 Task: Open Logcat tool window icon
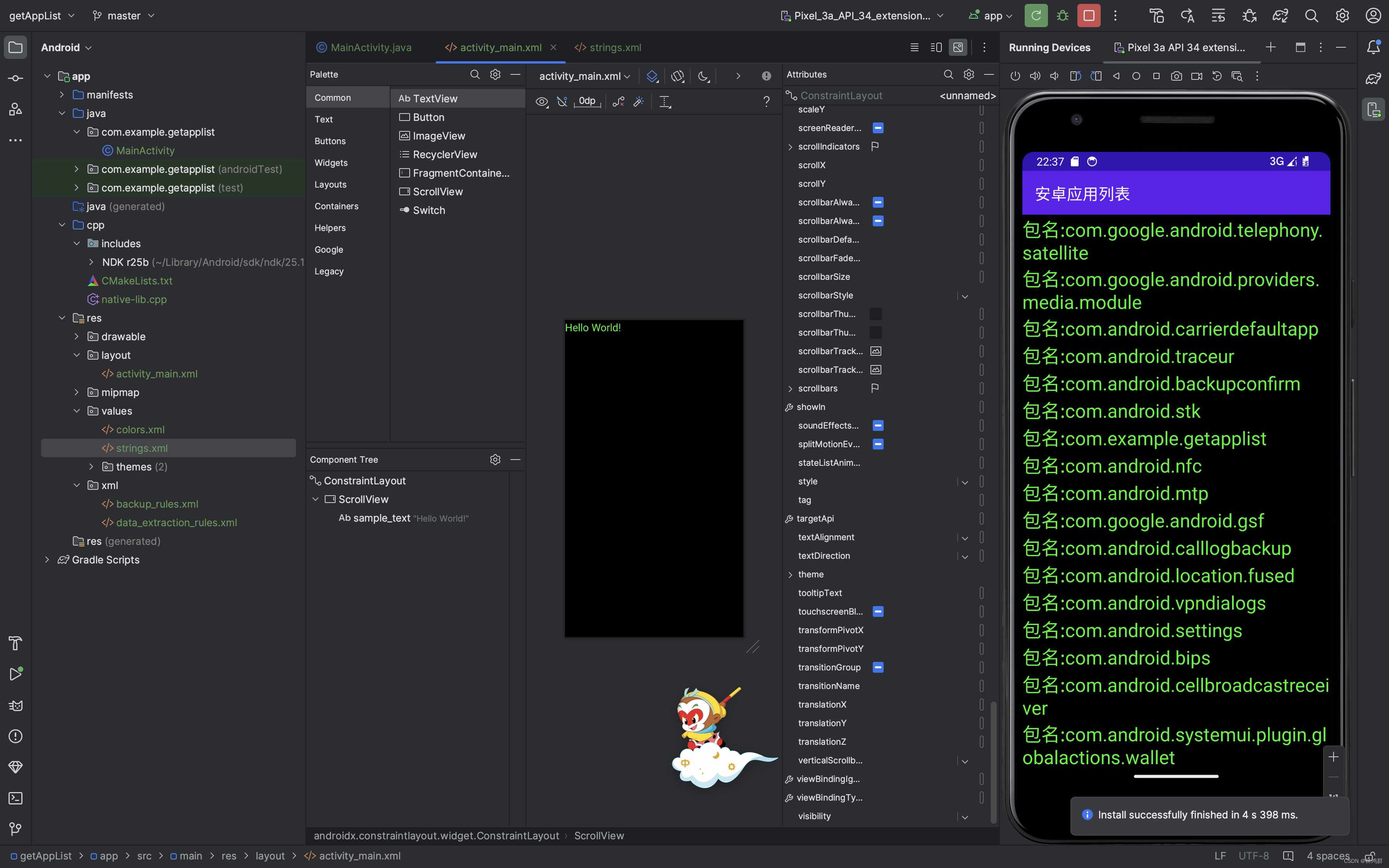point(16,705)
